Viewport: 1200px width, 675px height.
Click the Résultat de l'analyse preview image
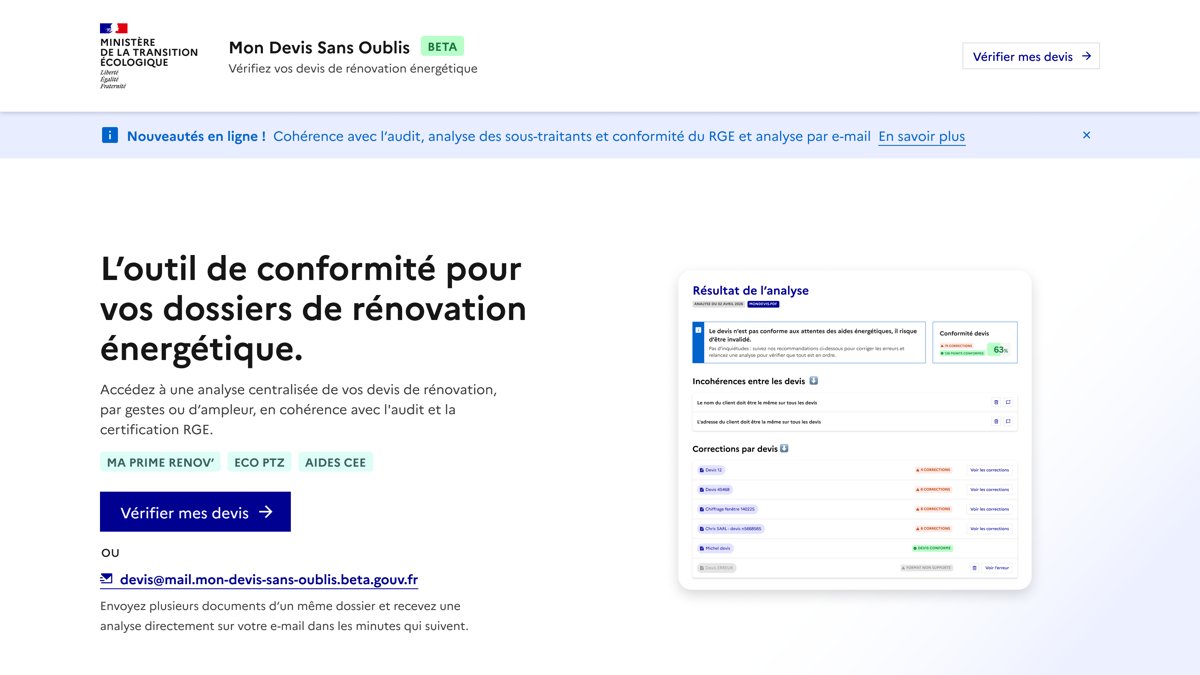[855, 430]
